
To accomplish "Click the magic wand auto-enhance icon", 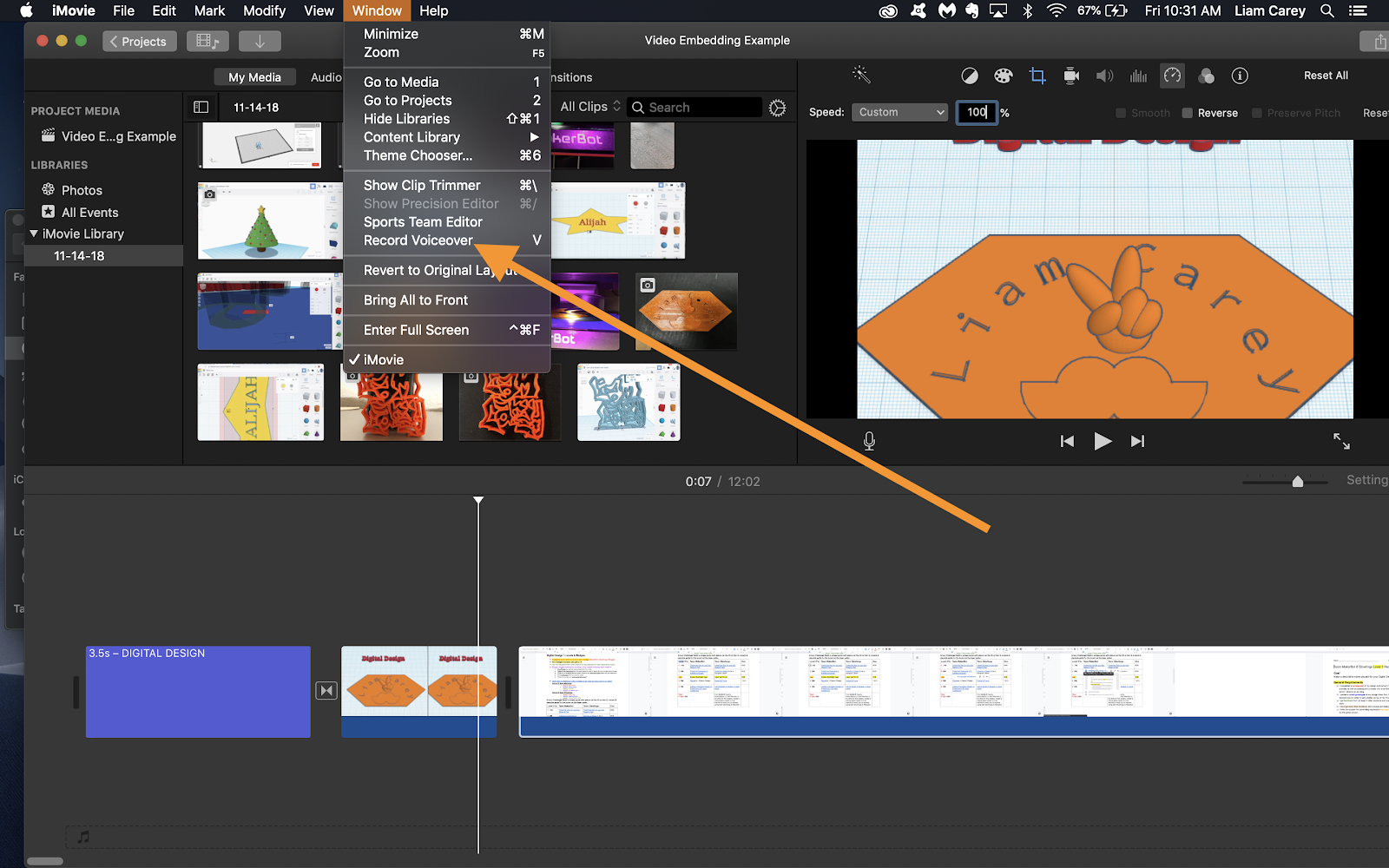I will coord(861,76).
